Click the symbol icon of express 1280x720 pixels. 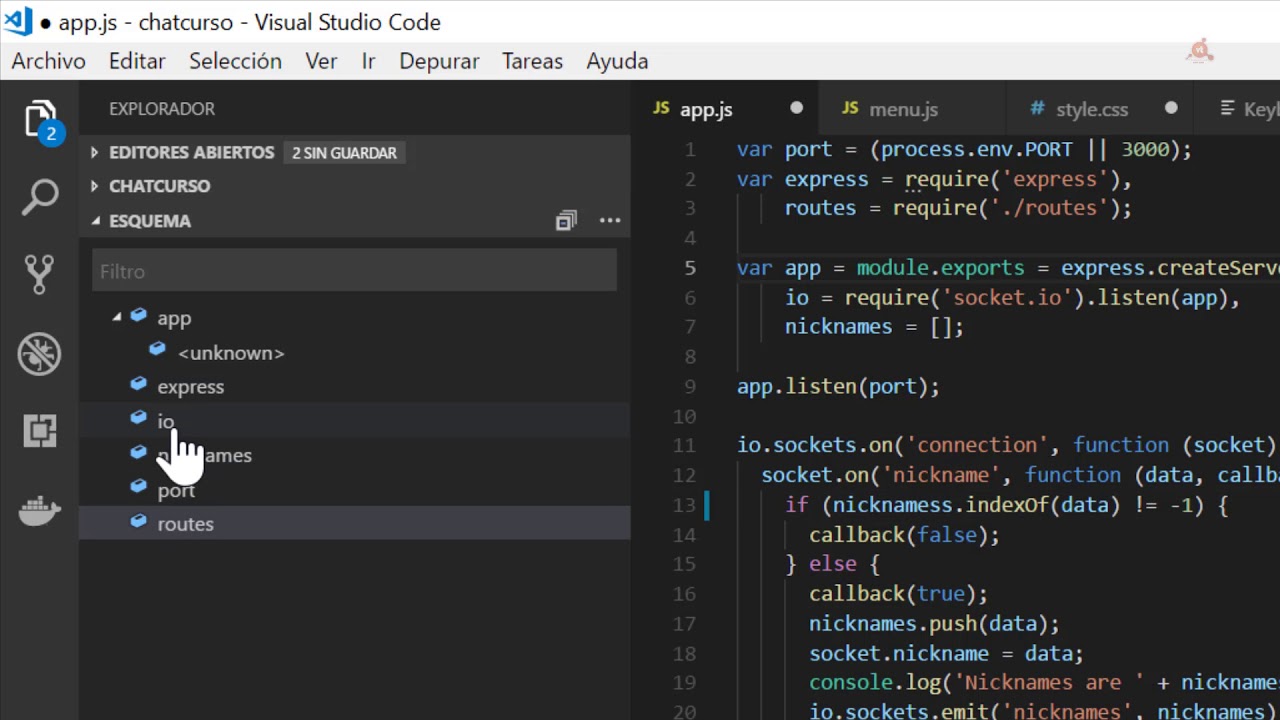click(x=139, y=384)
